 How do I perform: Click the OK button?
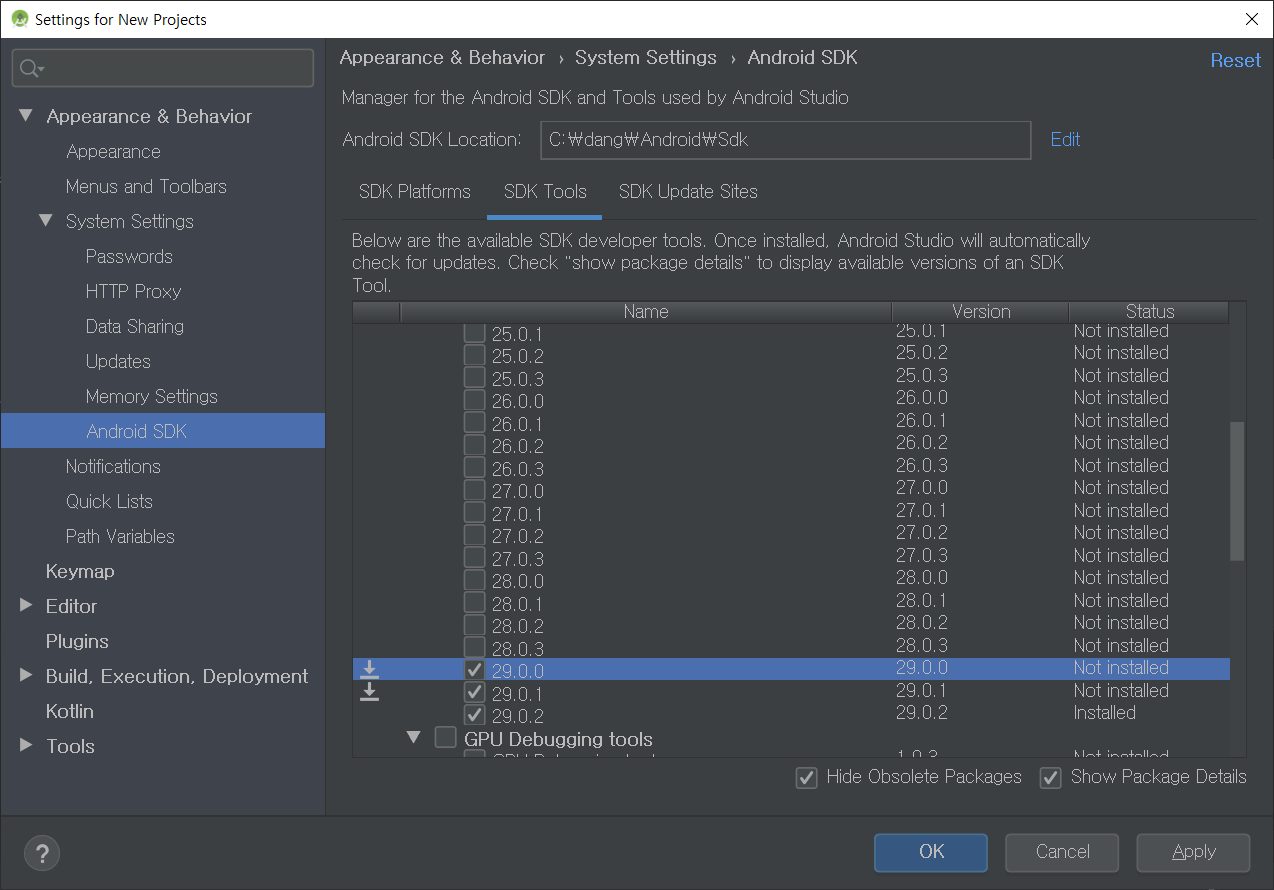click(931, 852)
